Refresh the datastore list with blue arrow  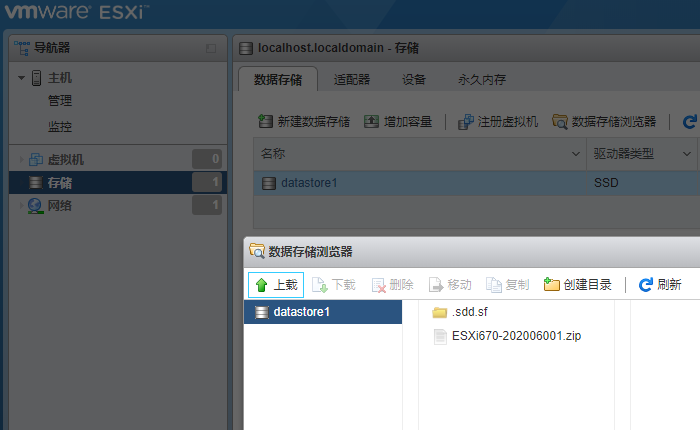pyautogui.click(x=690, y=121)
